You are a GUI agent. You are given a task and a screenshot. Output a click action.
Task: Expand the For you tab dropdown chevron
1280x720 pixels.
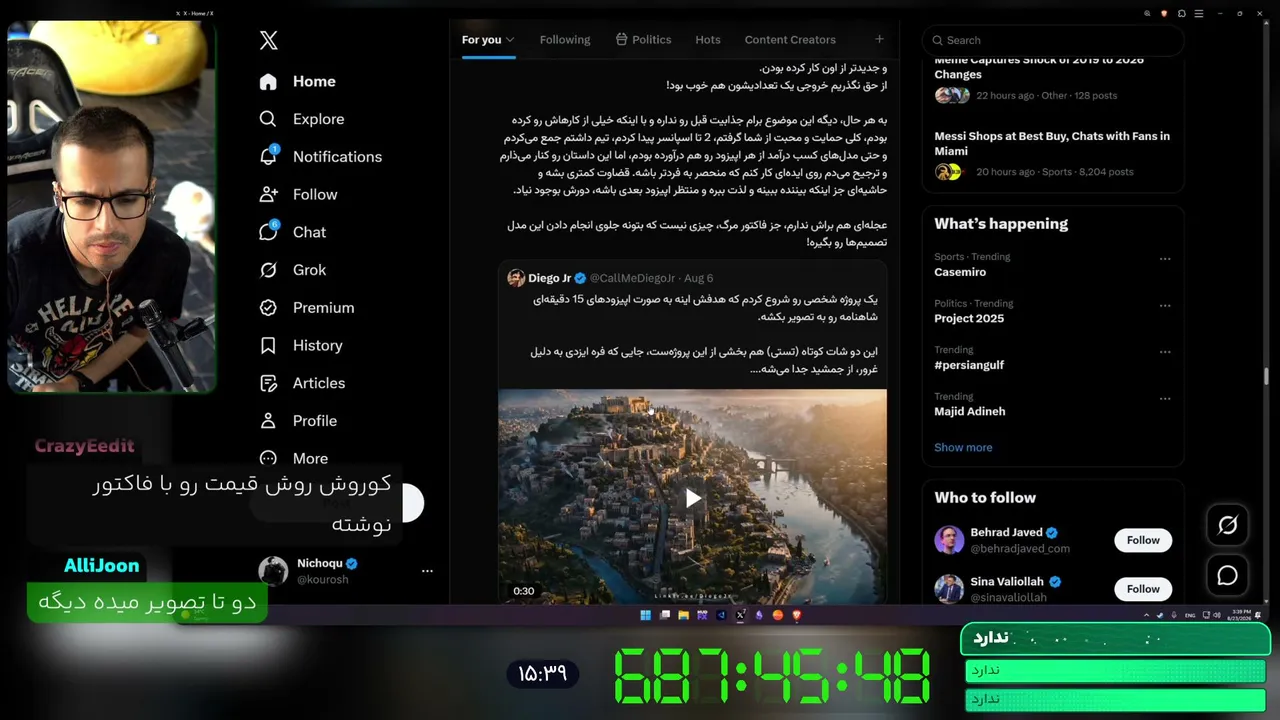coord(510,40)
